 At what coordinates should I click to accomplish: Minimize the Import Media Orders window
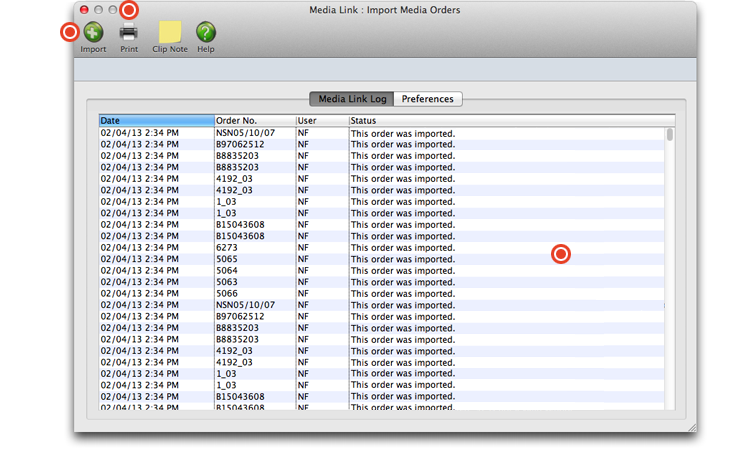pyautogui.click(x=99, y=10)
